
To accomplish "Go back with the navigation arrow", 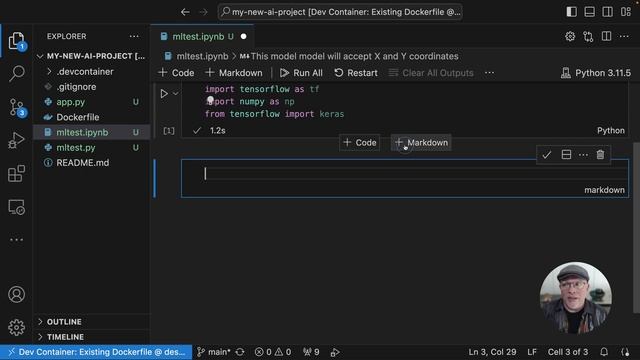I will click(x=185, y=12).
